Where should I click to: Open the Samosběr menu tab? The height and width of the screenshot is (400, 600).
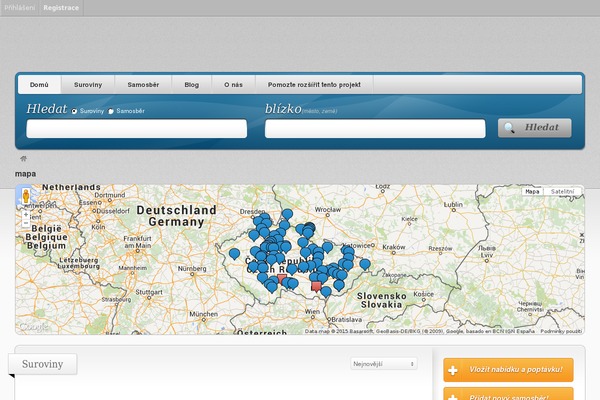143,85
